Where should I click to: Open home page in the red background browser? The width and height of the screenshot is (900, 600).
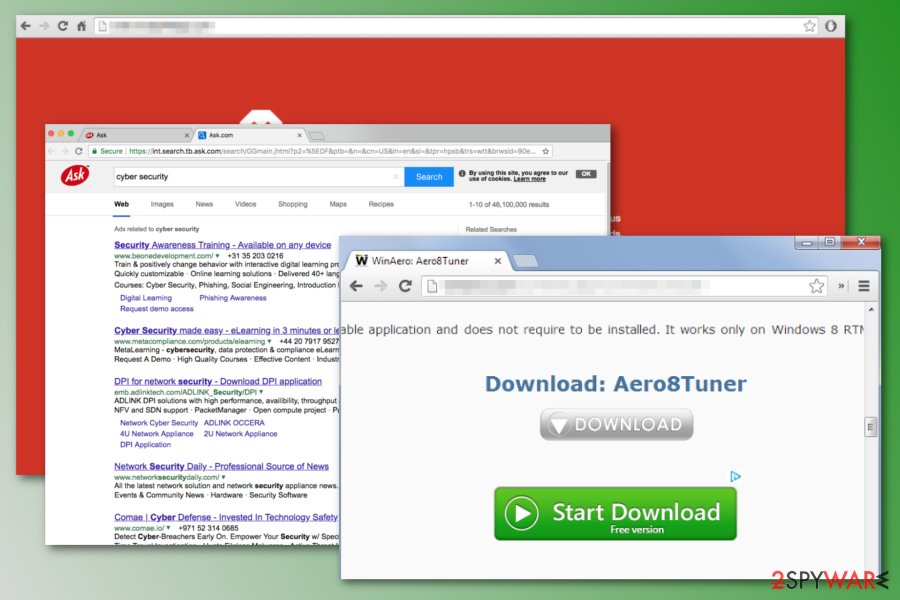coord(82,26)
